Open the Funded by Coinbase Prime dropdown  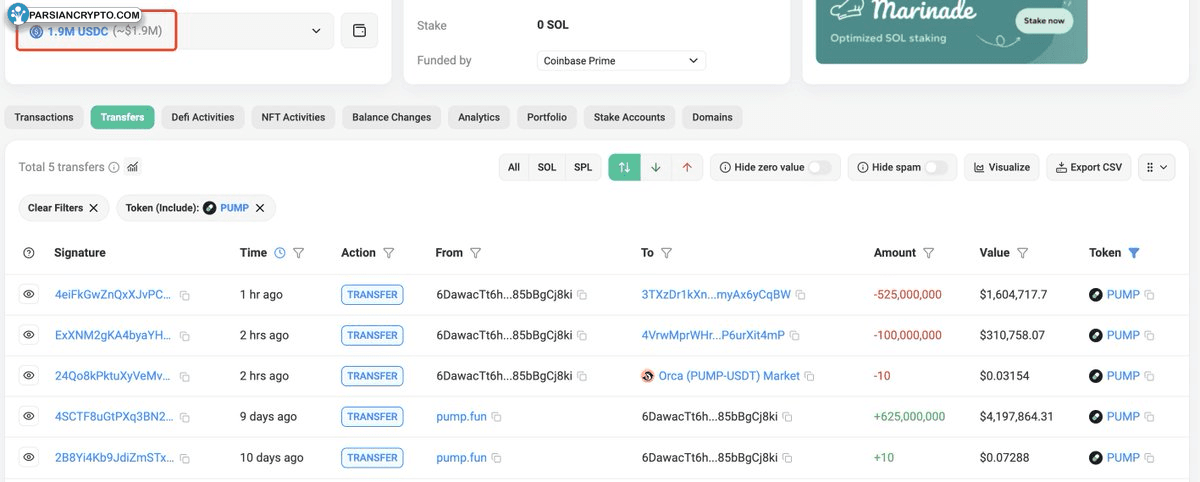pos(621,61)
